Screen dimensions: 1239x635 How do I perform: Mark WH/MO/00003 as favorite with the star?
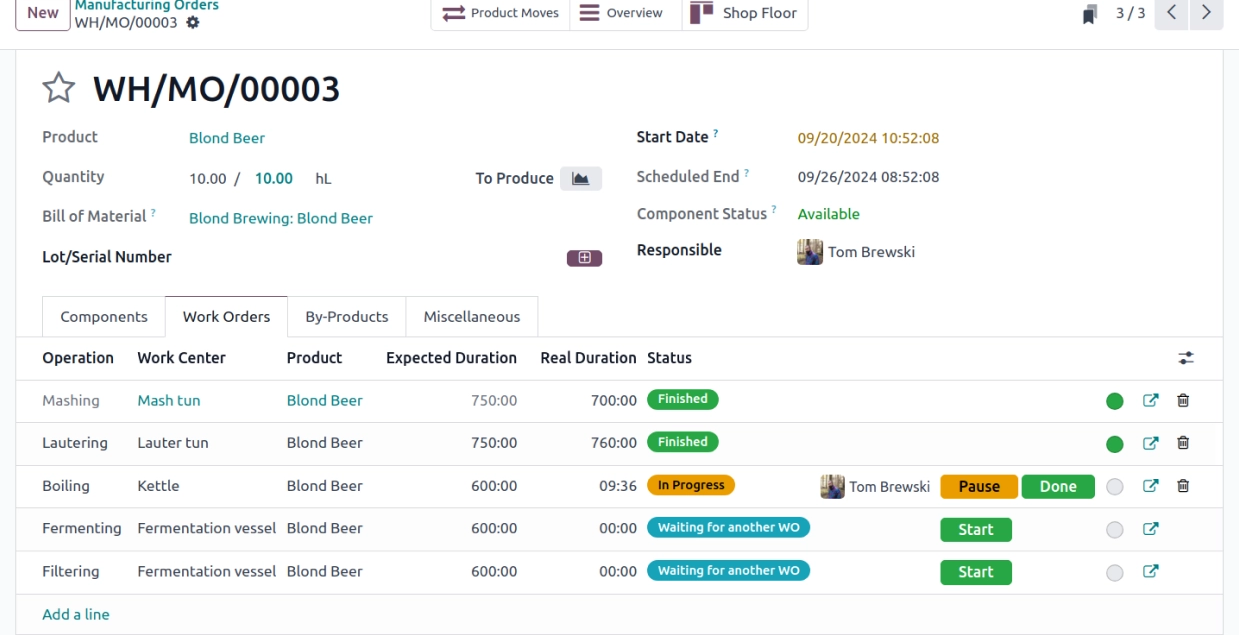pyautogui.click(x=59, y=89)
